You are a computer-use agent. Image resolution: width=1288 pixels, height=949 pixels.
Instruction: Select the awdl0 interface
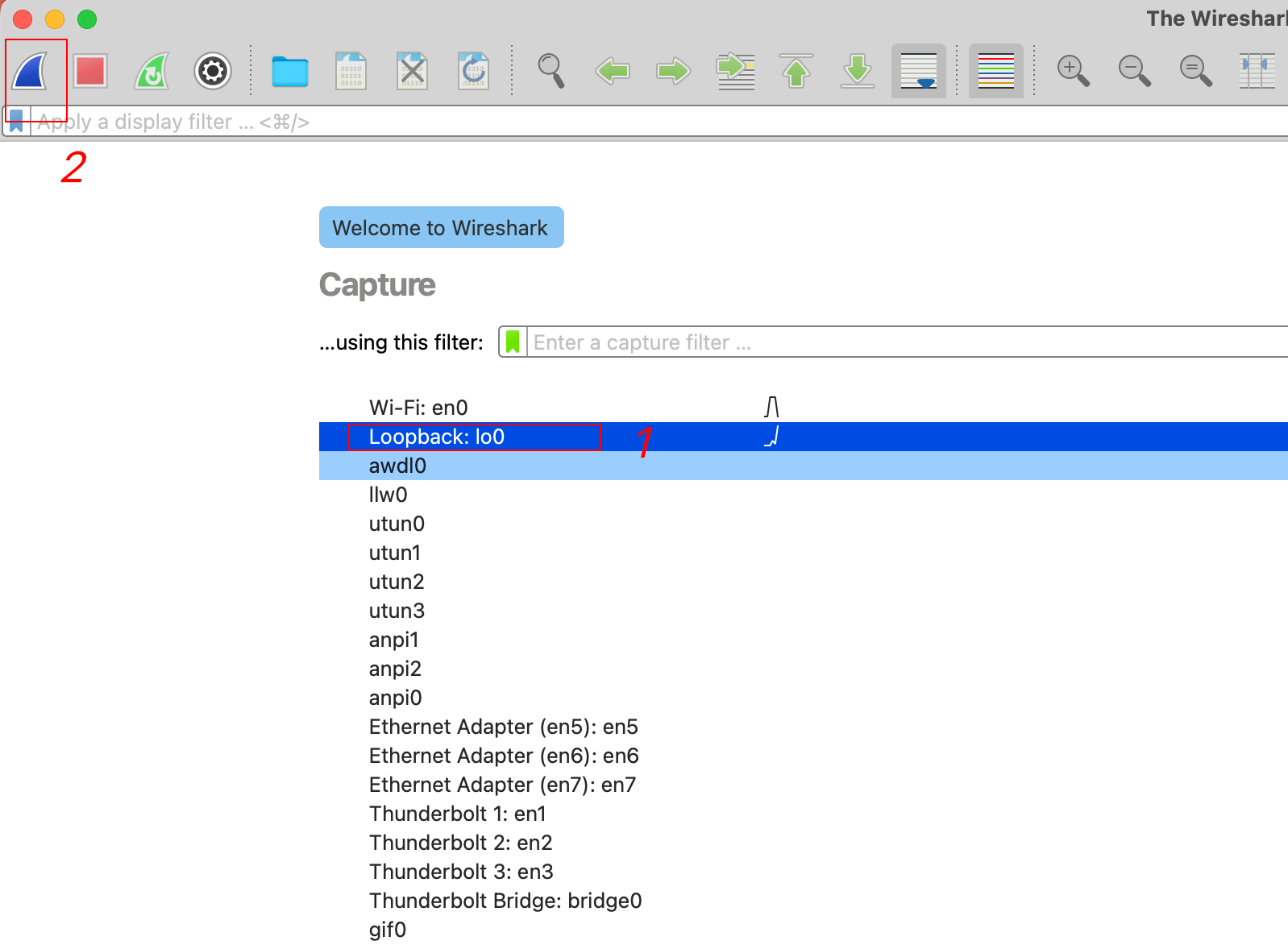804,466
